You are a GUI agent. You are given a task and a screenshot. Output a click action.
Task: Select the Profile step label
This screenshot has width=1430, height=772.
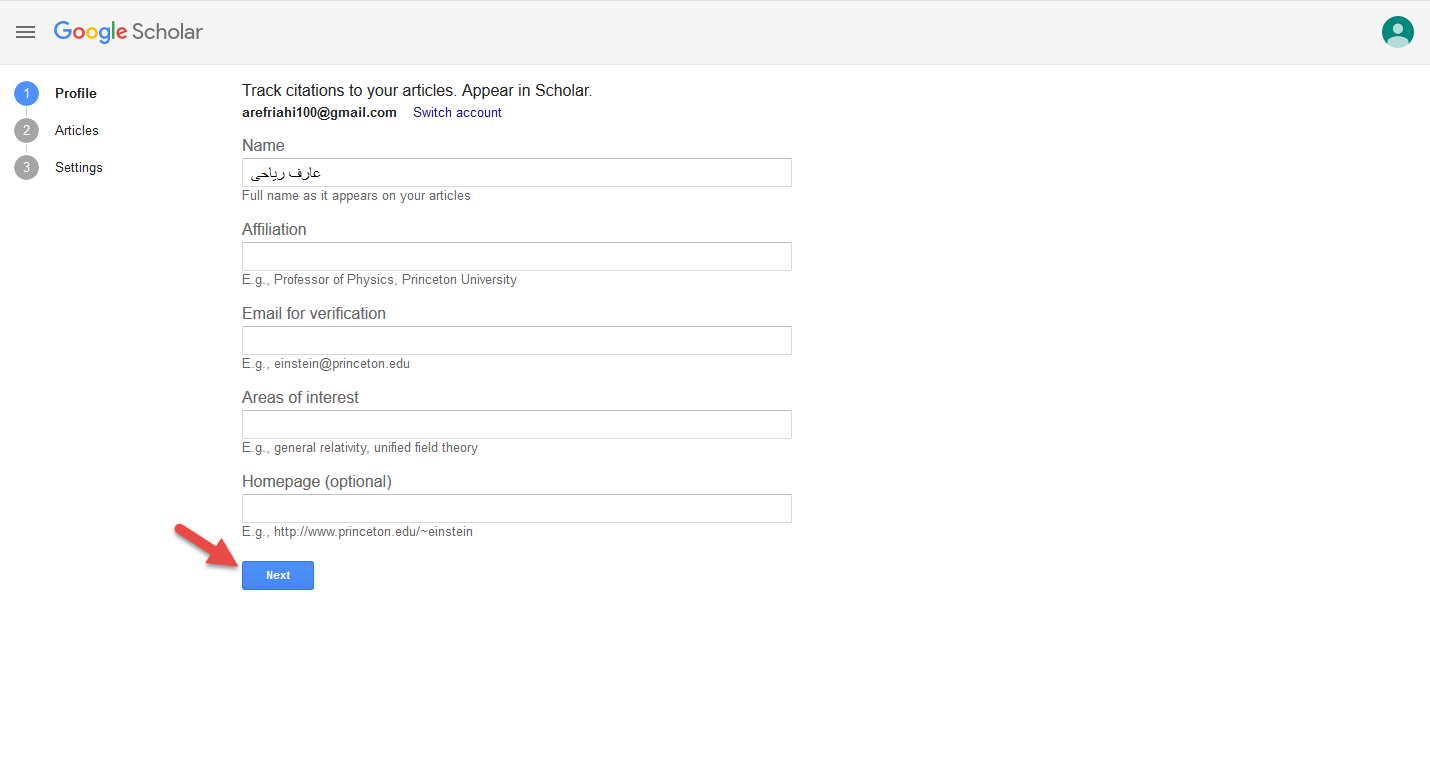tap(76, 93)
